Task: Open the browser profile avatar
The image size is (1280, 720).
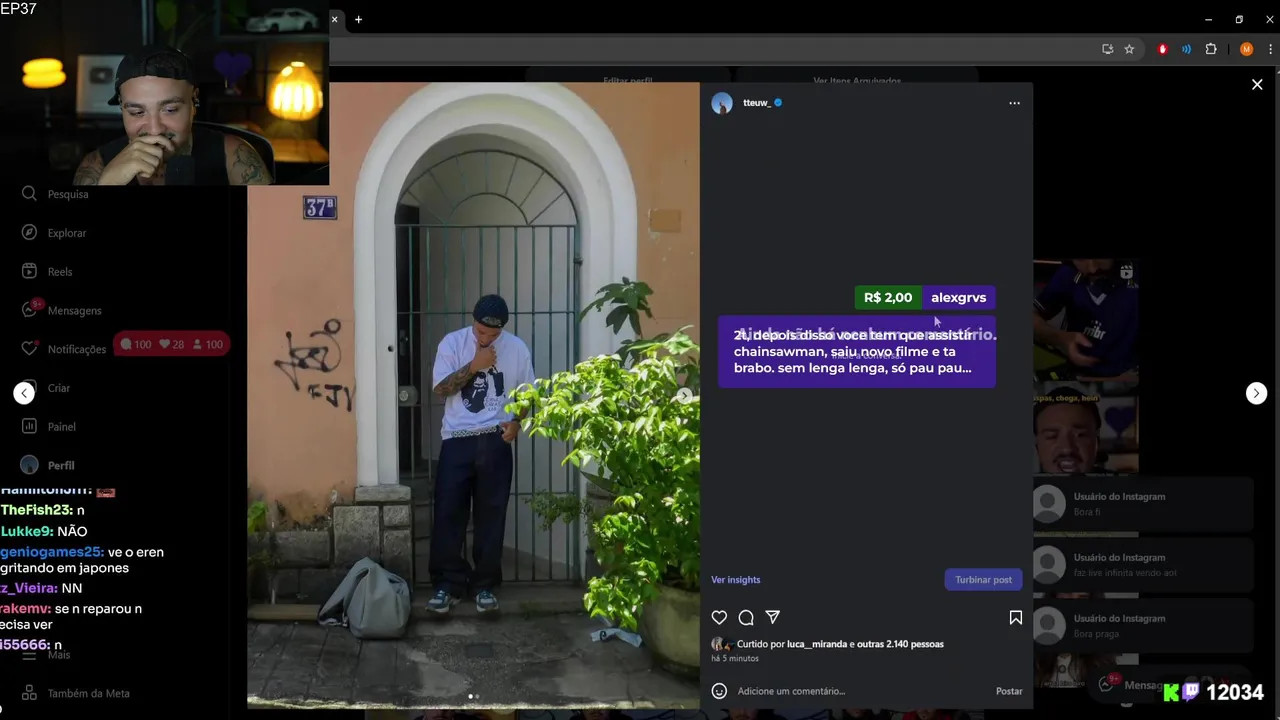Action: [1246, 49]
